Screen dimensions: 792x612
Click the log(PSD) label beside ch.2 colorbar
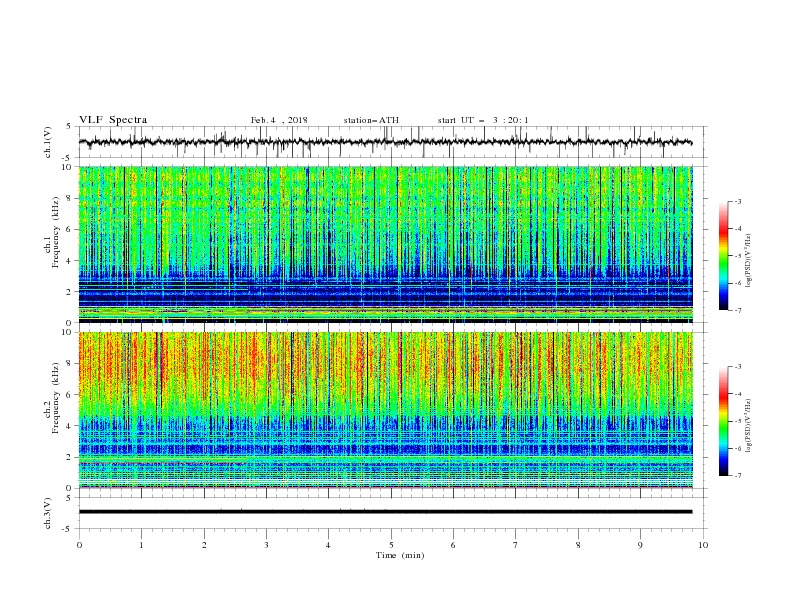click(x=748, y=426)
